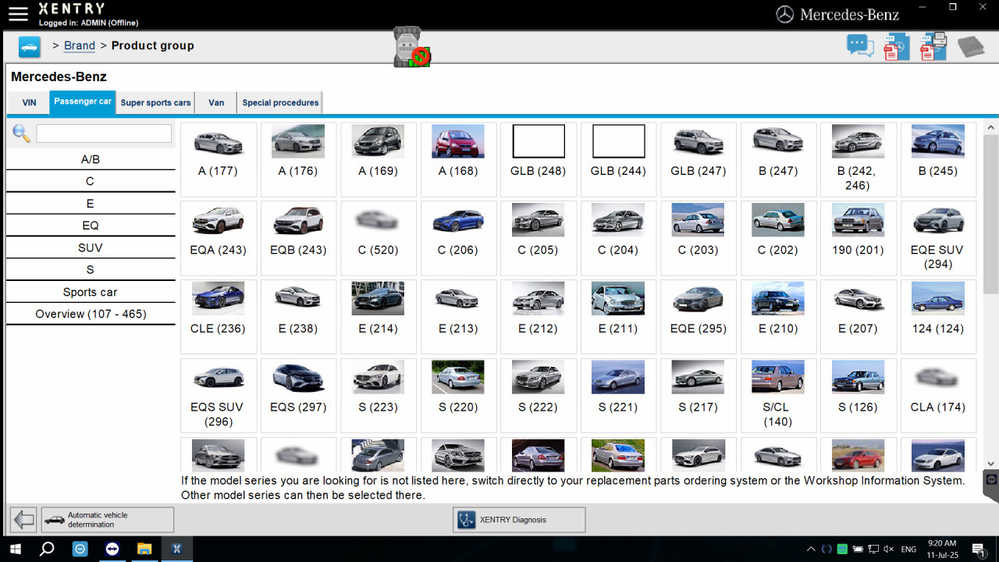The image size is (999, 562).
Task: Click the magnifier search icon
Action: coord(21,133)
